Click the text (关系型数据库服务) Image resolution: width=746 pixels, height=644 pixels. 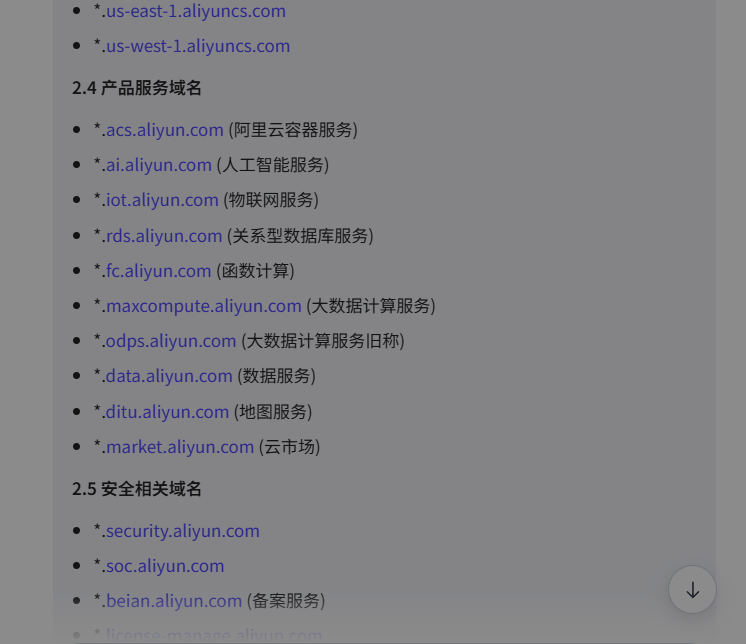point(300,236)
